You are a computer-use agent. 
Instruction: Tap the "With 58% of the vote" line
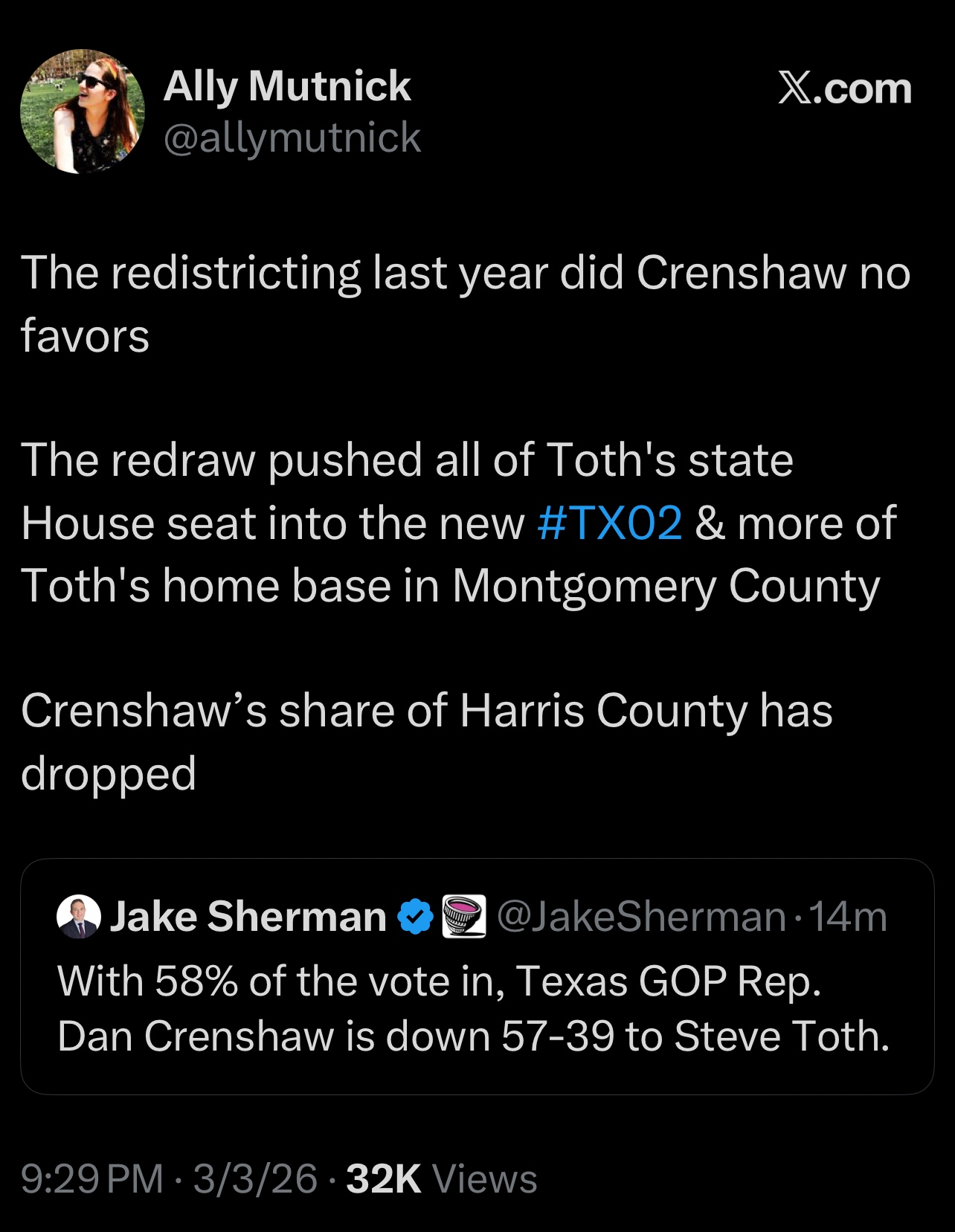click(439, 981)
